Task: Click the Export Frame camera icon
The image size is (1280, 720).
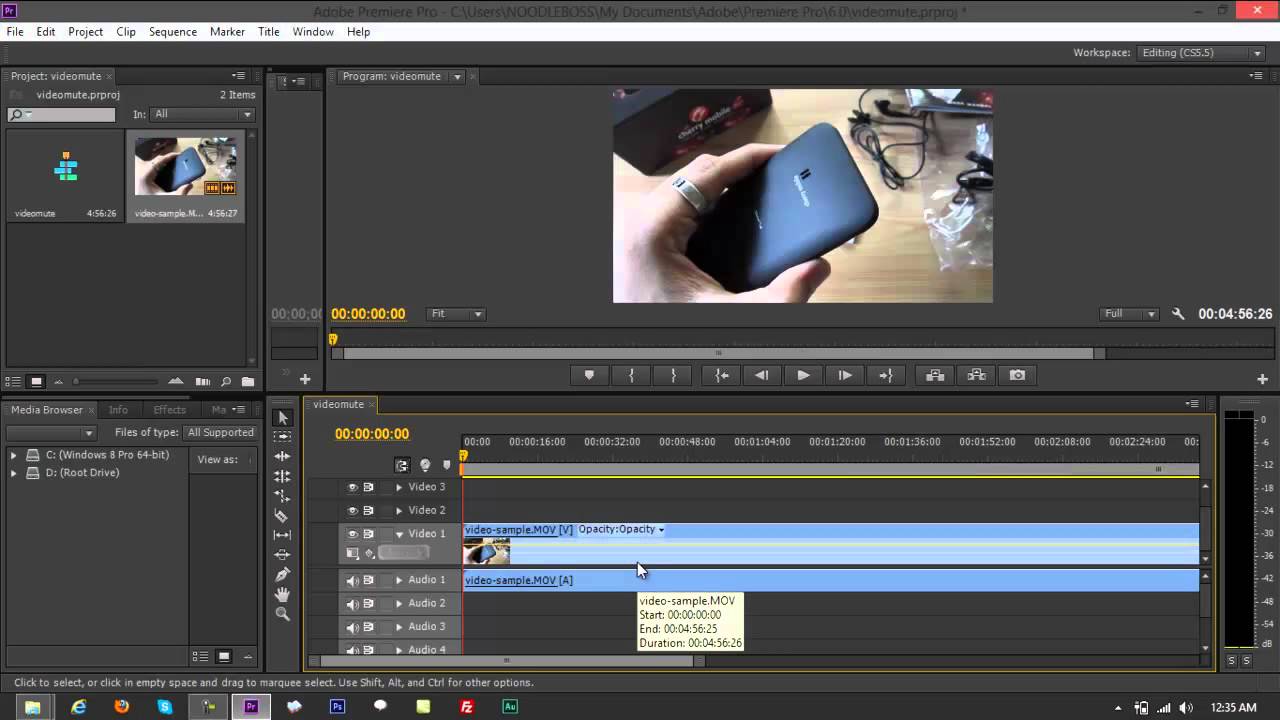Action: click(x=1017, y=375)
